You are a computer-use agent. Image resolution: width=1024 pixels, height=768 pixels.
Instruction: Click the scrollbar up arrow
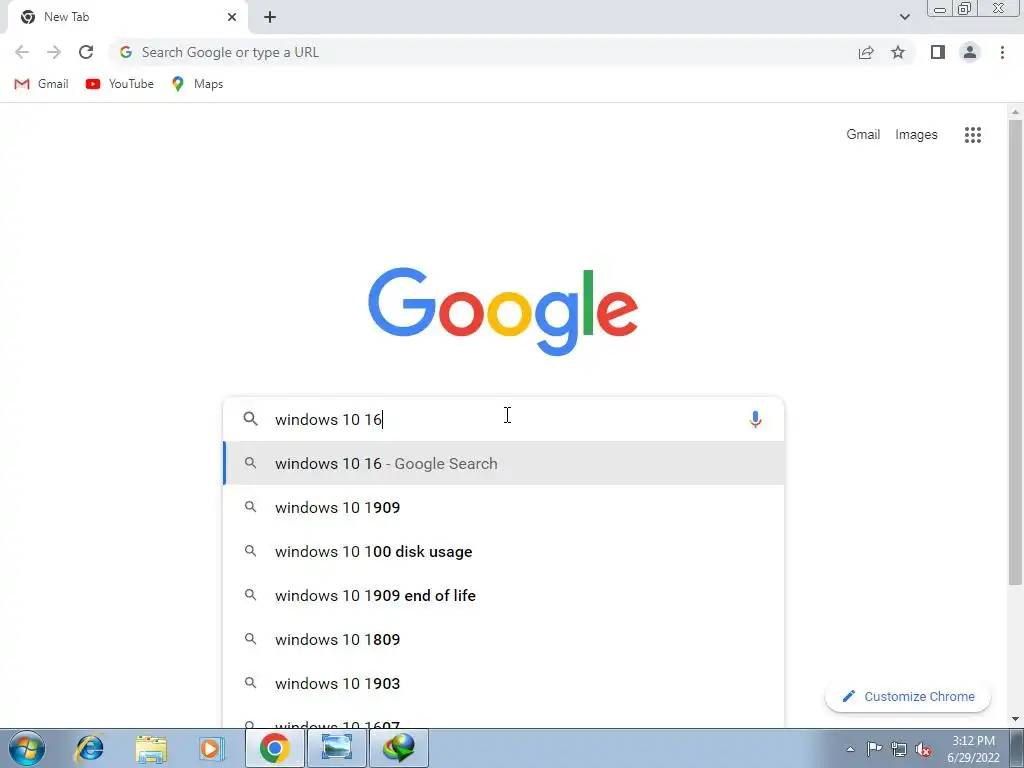tap(1015, 112)
